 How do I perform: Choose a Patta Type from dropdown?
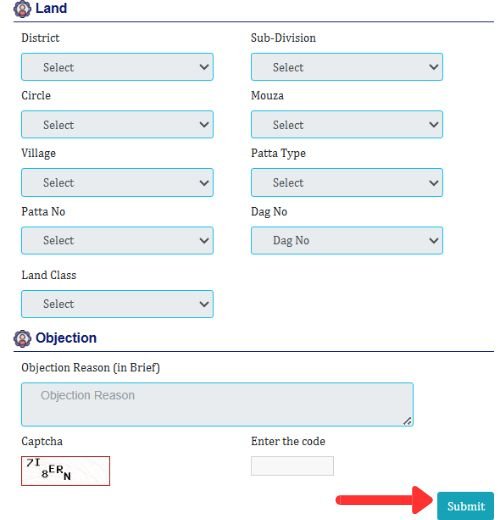tap(347, 182)
